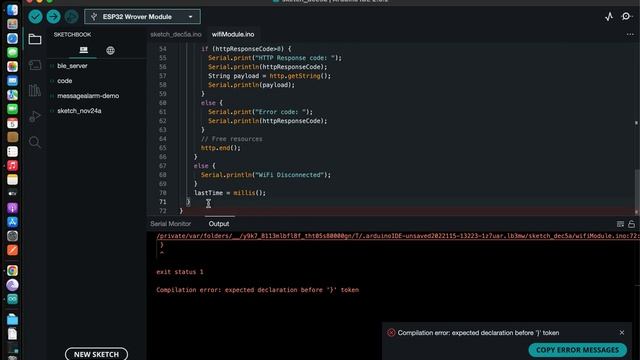Click the wifiModule.ino:72 error path line
This screenshot has width=640, height=360.
point(398,236)
